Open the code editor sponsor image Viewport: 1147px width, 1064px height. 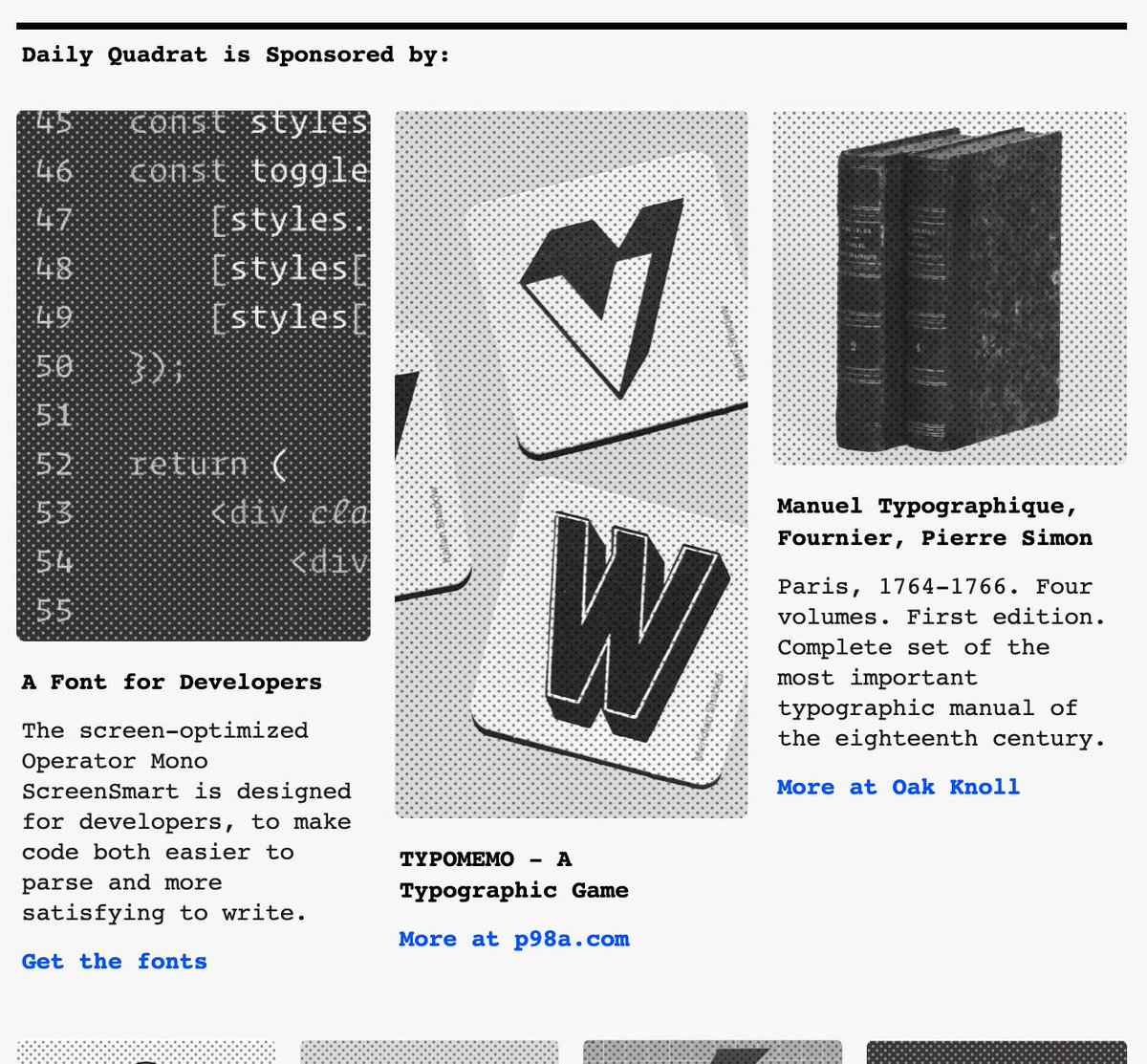[193, 376]
